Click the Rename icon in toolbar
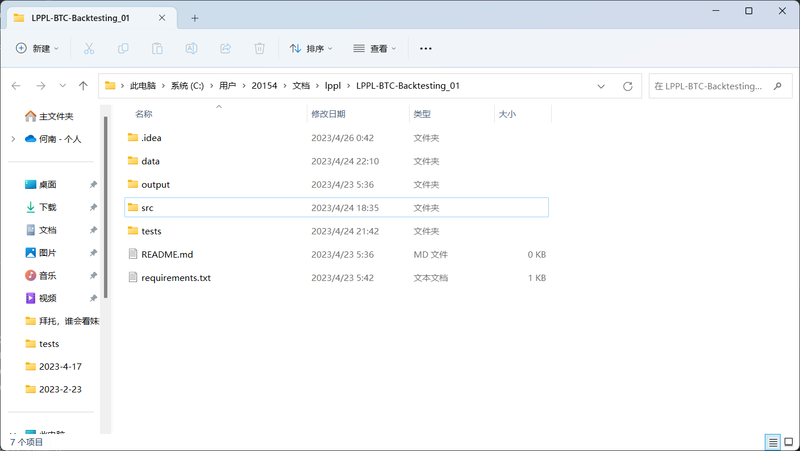This screenshot has width=800, height=451. click(x=191, y=48)
